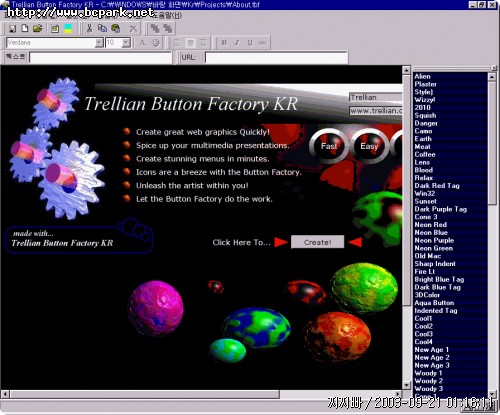Click the Delete X toolbar icon
Screen dimensions: 500x415
(x=133, y=29)
